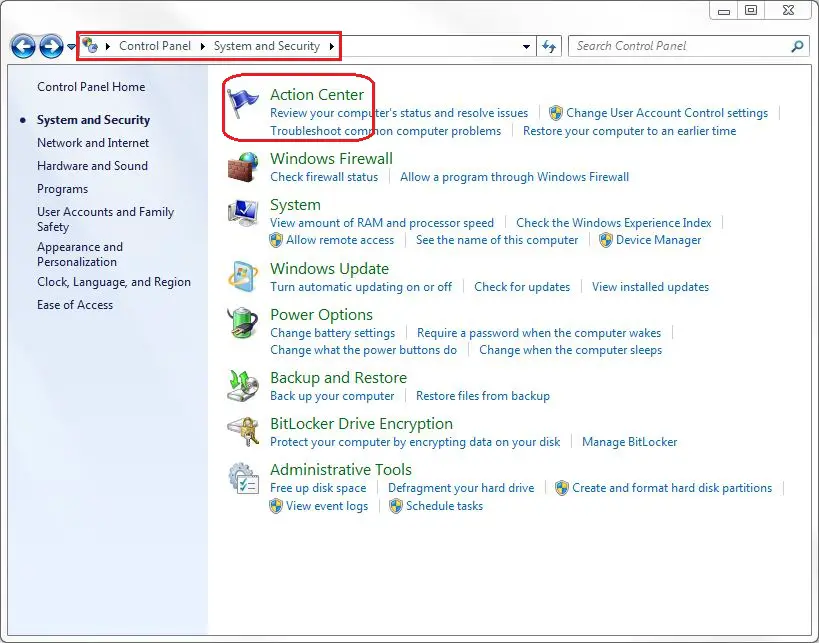The height and width of the screenshot is (643, 819).
Task: Go forward with the blue Forward arrow
Action: pos(51,46)
